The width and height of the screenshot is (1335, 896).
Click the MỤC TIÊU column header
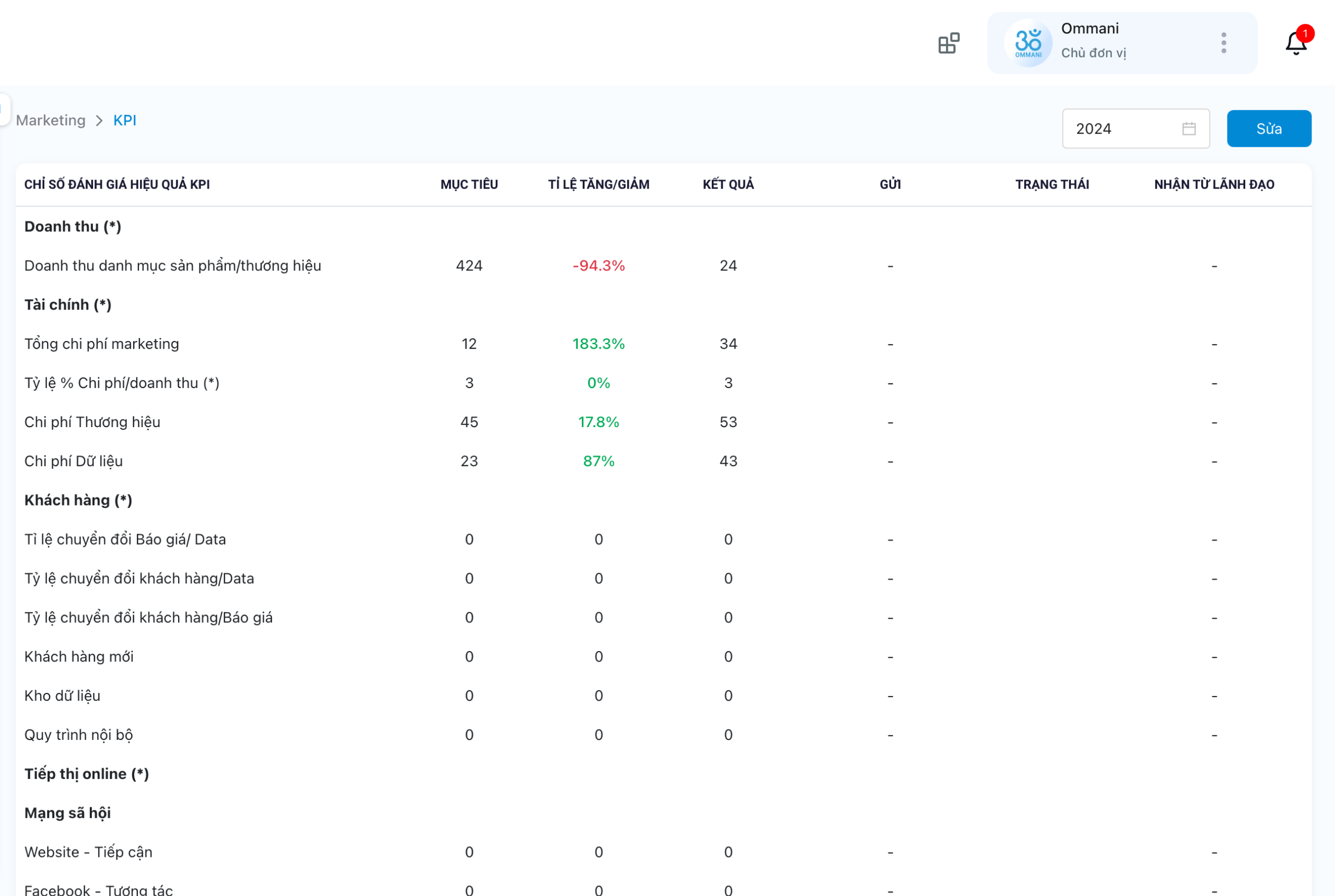tap(469, 184)
